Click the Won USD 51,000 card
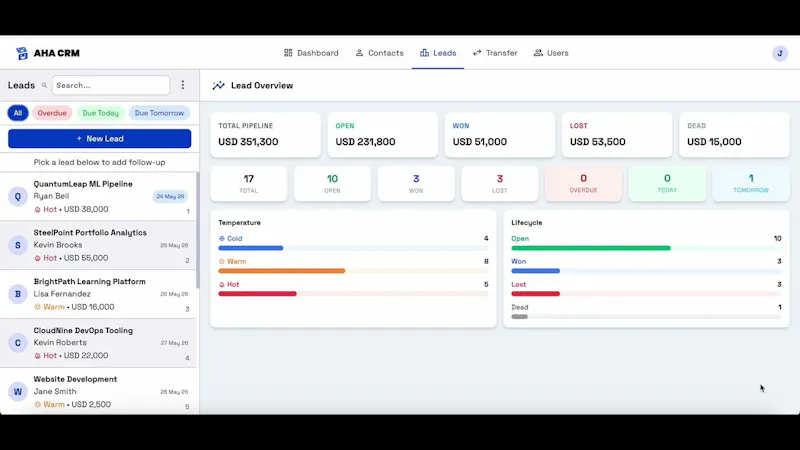Image resolution: width=800 pixels, height=450 pixels. (x=499, y=135)
